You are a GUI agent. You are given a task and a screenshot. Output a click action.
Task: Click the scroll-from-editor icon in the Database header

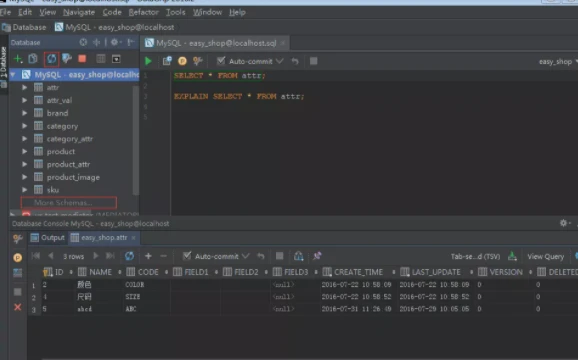click(x=83, y=42)
